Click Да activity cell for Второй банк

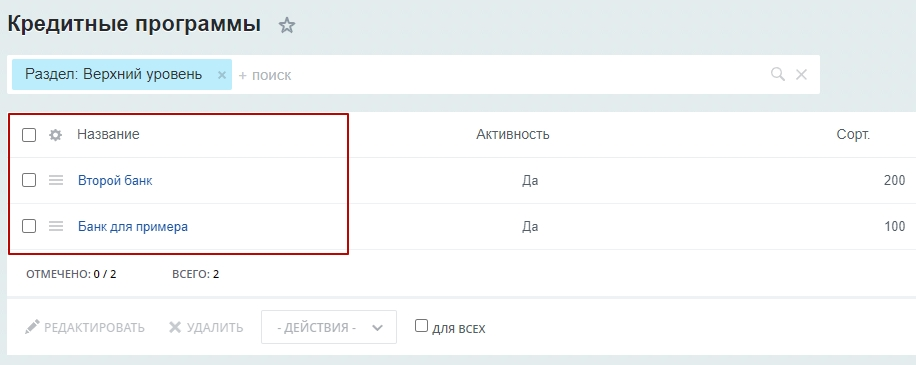[530, 180]
